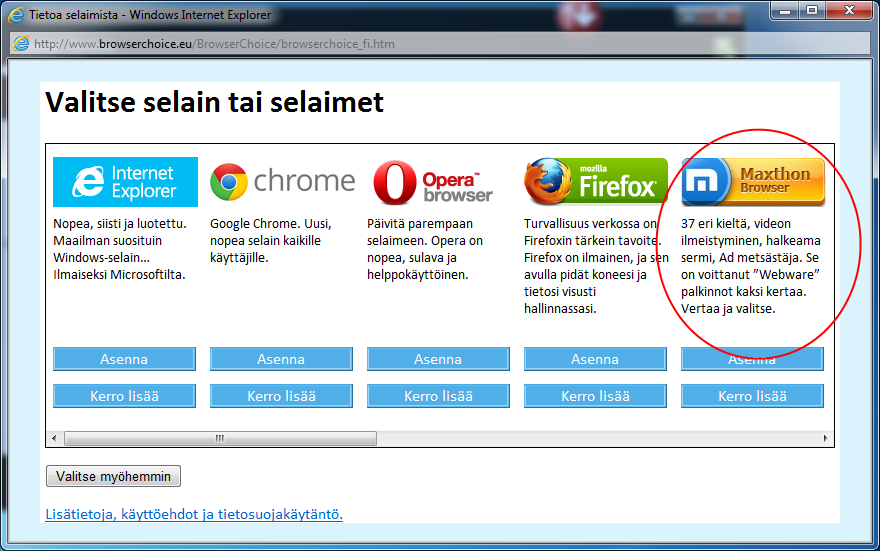The image size is (880, 551).
Task: Click Kerro lisää for Opera browser
Action: pos(438,396)
